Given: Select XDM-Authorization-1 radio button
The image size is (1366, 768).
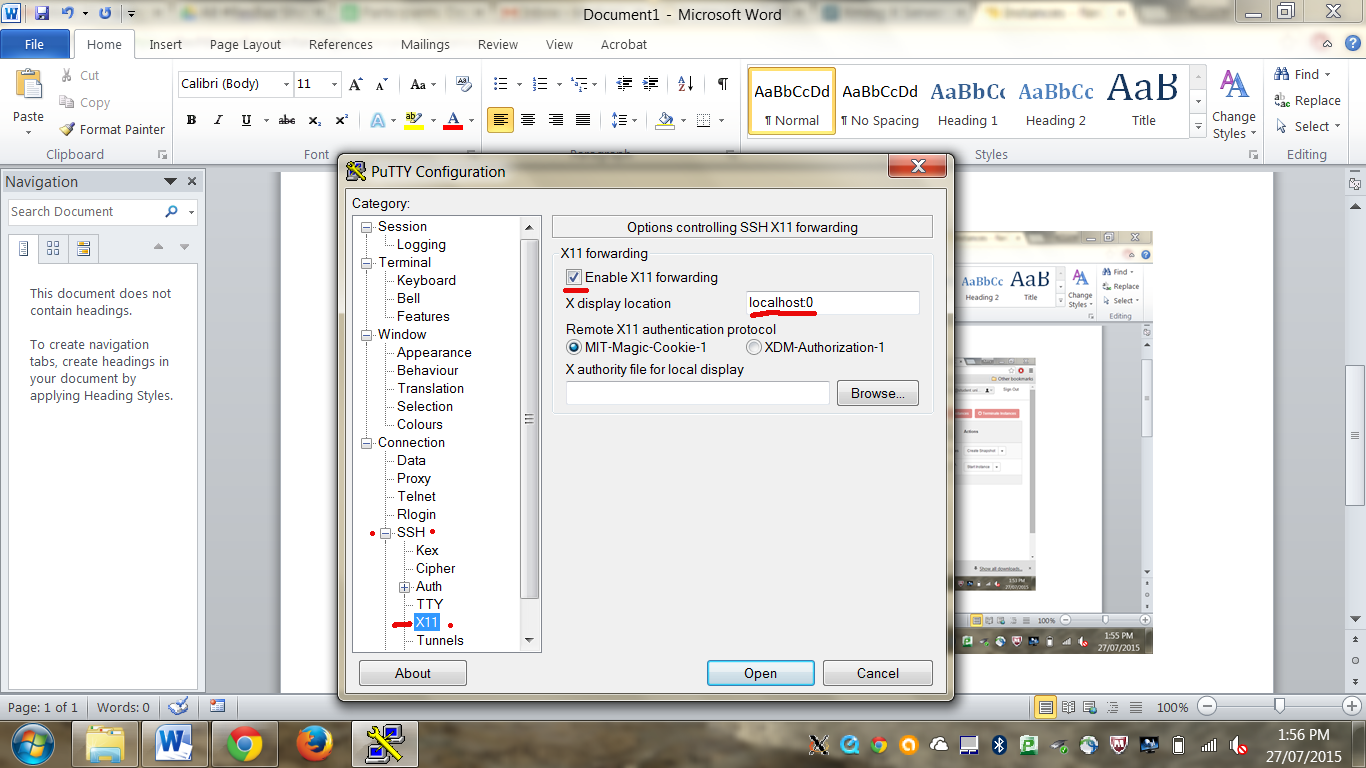Looking at the screenshot, I should tap(754, 347).
